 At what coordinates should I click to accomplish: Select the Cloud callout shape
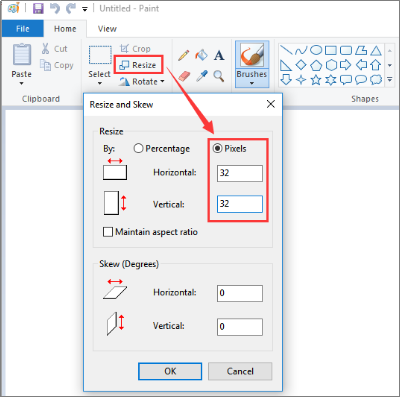tap(376, 80)
